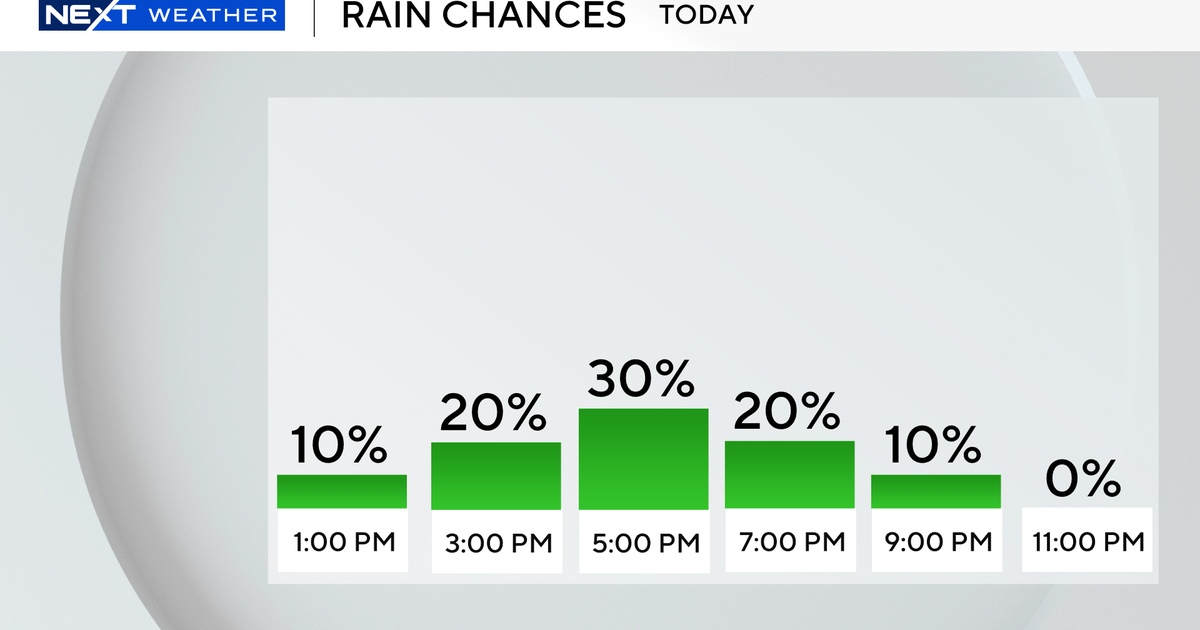Click the green bar above 3:00 PM

pos(496,475)
